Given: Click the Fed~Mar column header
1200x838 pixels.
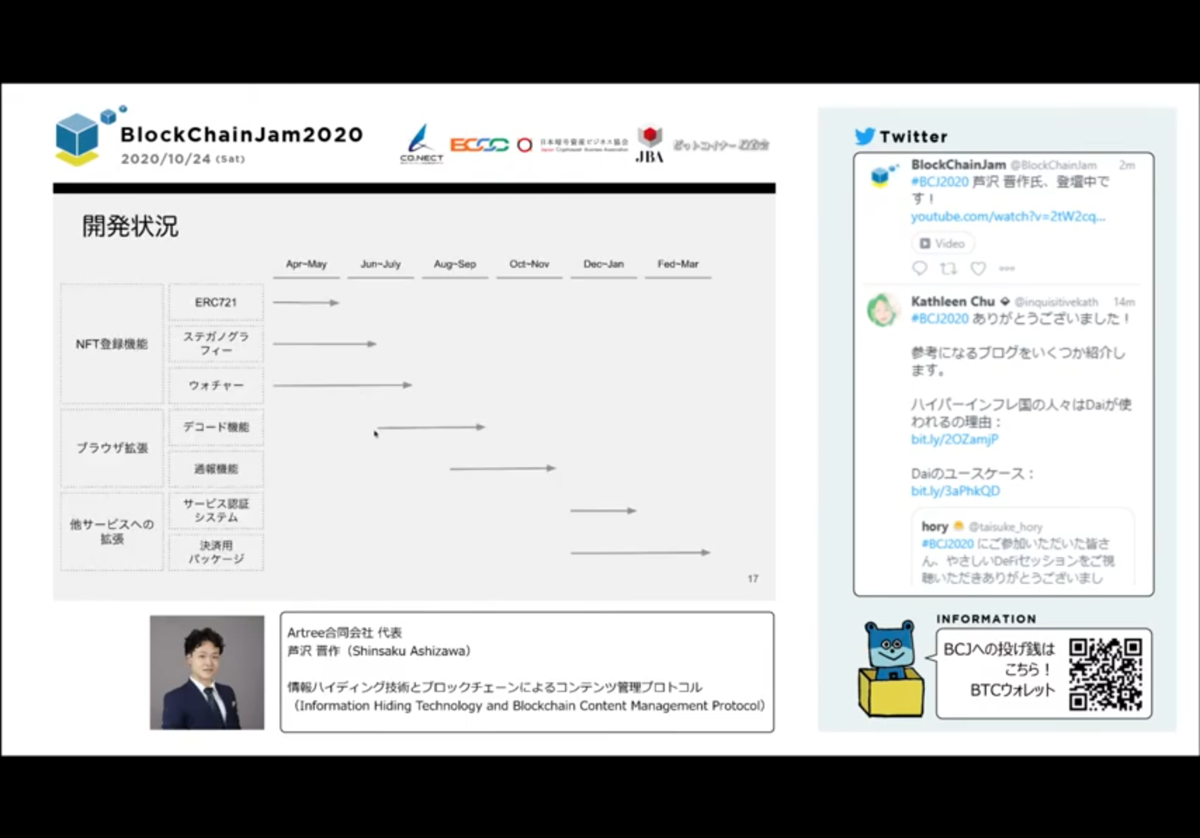Looking at the screenshot, I should coord(678,265).
